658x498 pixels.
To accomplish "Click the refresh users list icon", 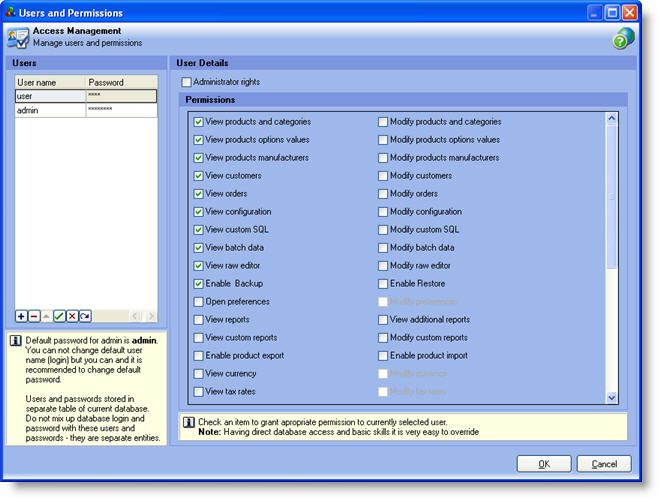I will [x=85, y=316].
